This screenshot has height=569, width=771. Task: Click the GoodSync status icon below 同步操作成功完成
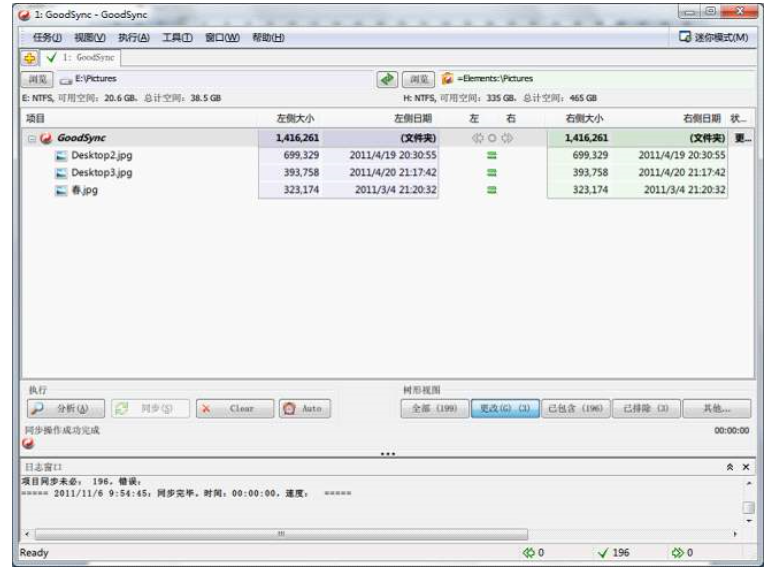click(29, 444)
